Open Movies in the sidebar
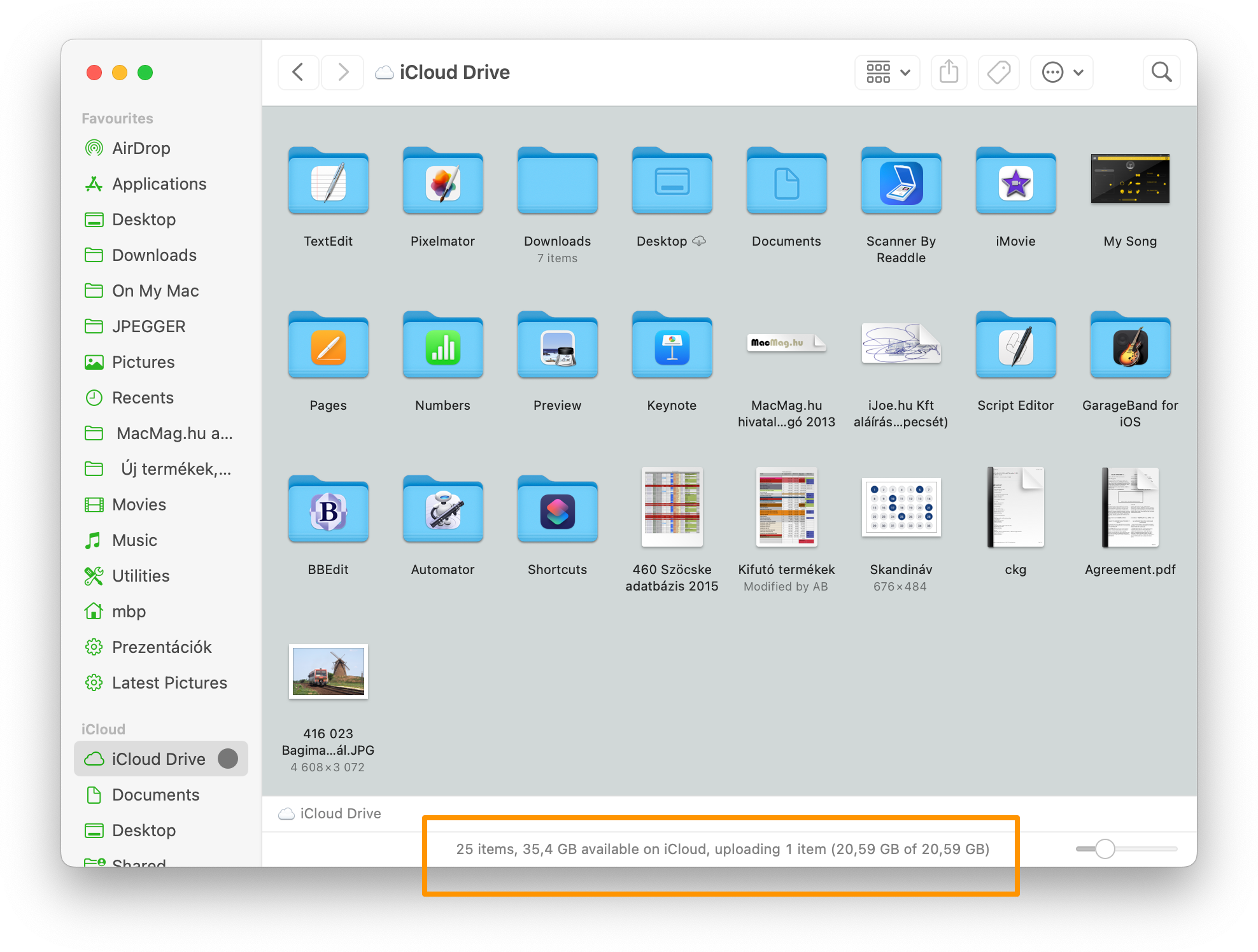 click(x=160, y=505)
